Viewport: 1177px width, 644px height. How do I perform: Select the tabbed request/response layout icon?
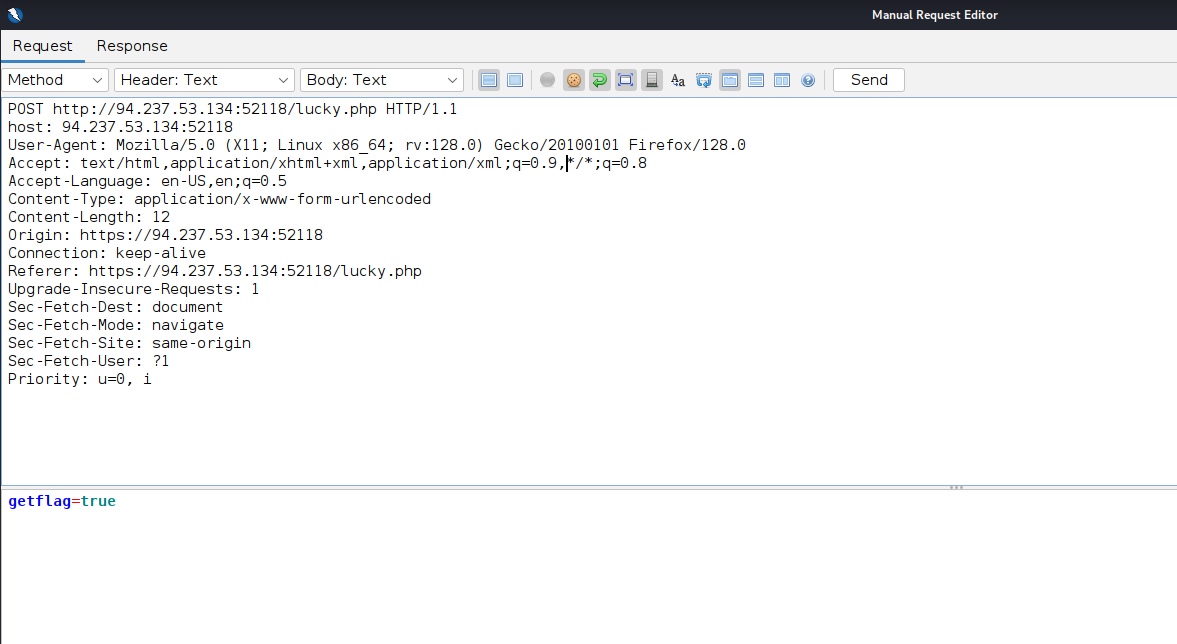[x=730, y=80]
